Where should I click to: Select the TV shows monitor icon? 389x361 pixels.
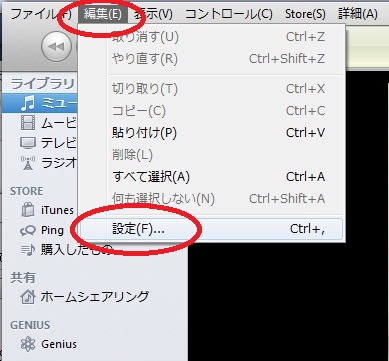pyautogui.click(x=27, y=143)
